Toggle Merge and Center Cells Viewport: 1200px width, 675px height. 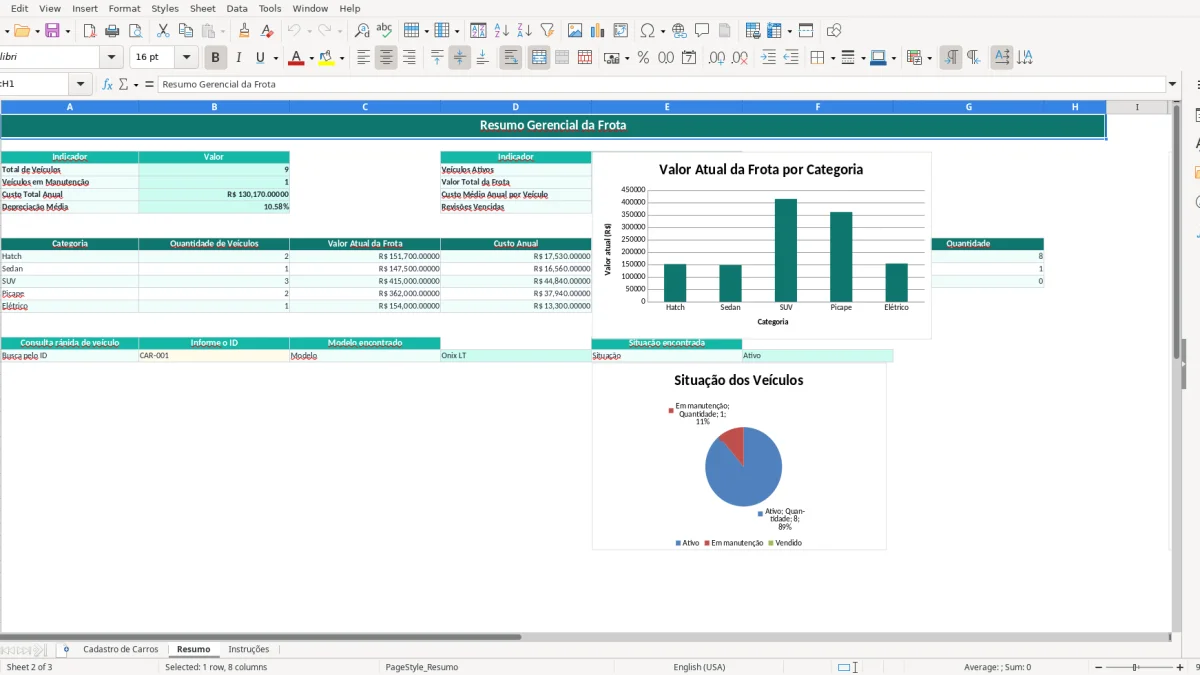[x=539, y=58]
